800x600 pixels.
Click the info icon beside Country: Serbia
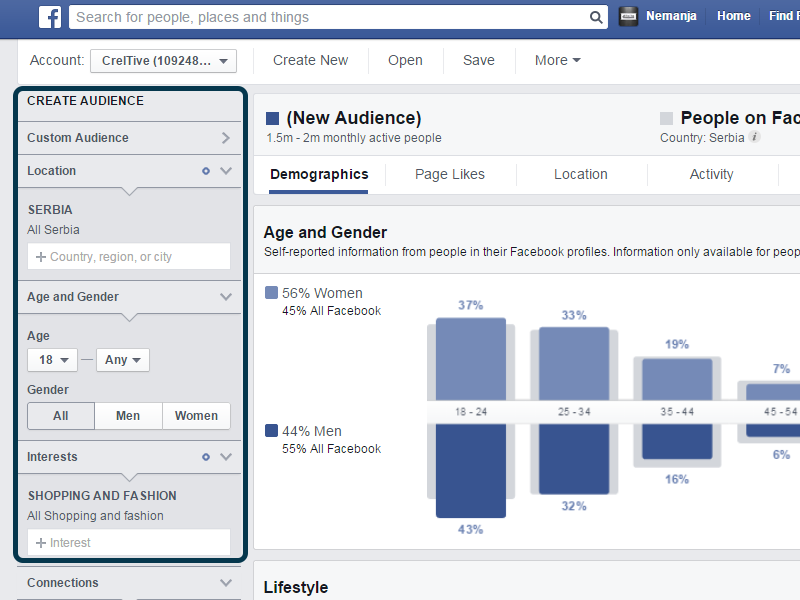click(754, 137)
